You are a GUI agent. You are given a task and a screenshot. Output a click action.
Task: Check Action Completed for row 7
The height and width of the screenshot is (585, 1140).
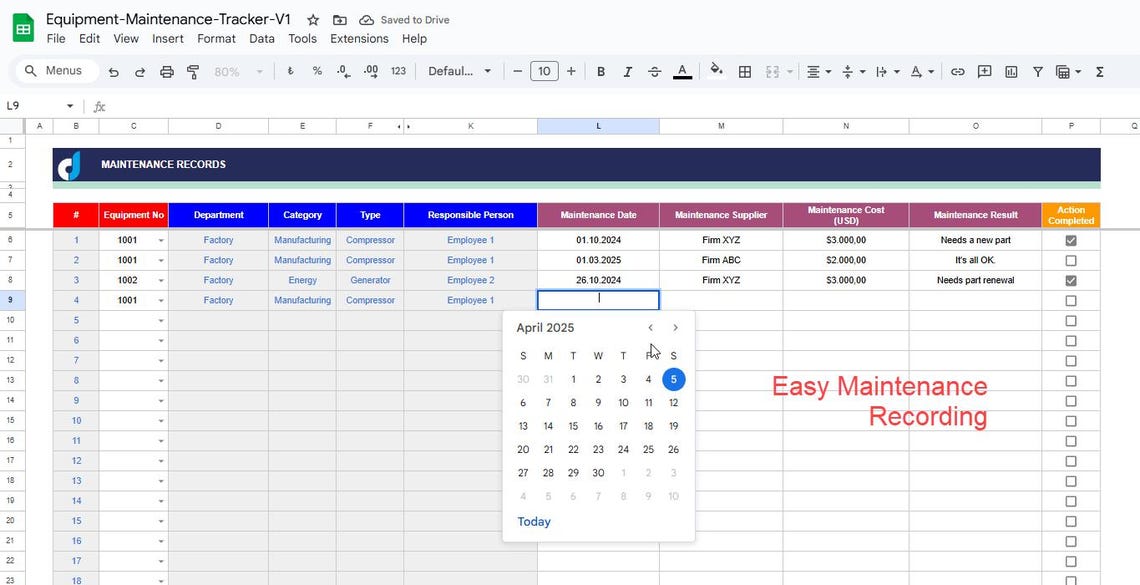tap(1071, 260)
